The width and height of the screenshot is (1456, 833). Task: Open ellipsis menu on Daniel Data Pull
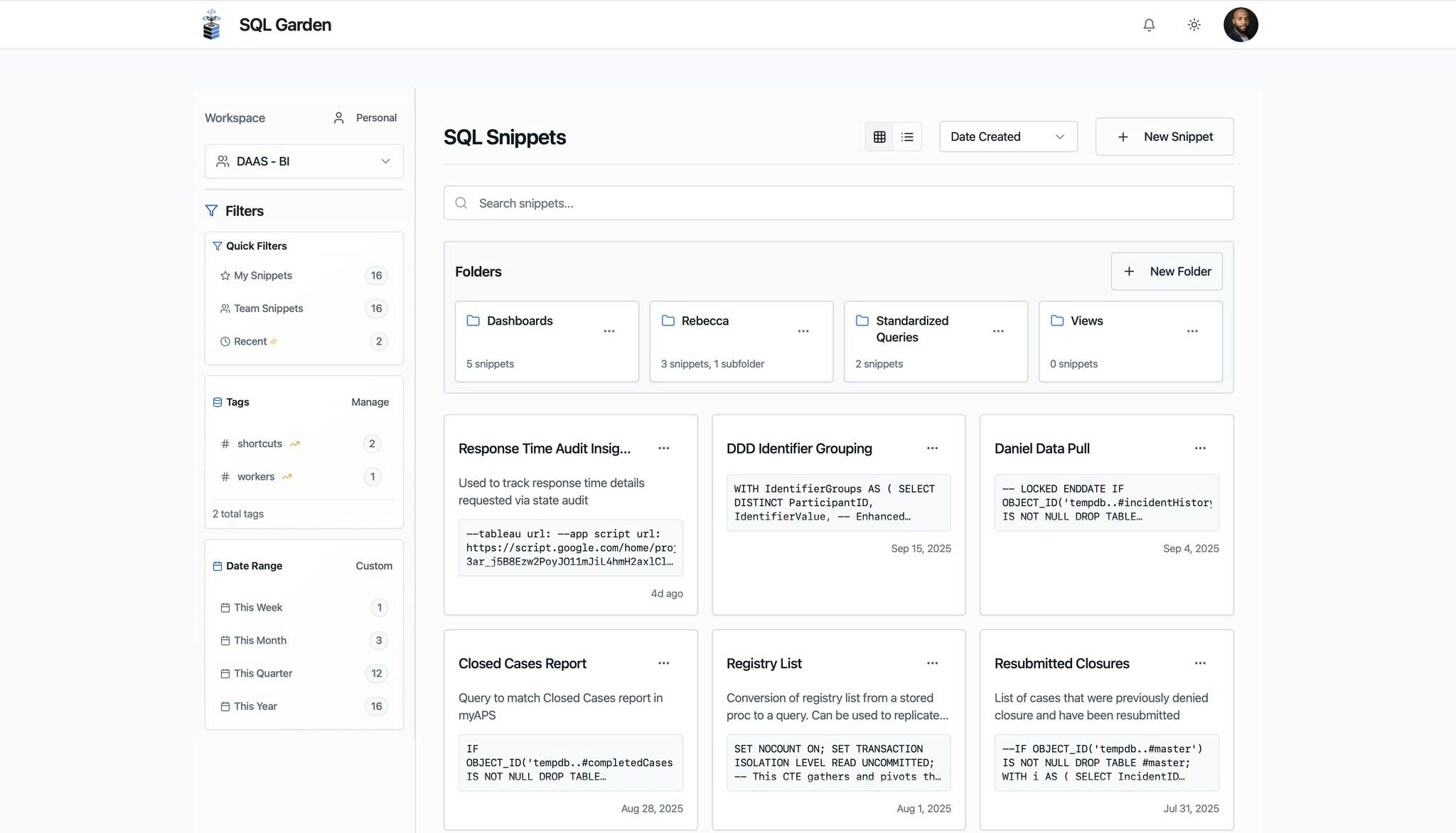[x=1200, y=448]
